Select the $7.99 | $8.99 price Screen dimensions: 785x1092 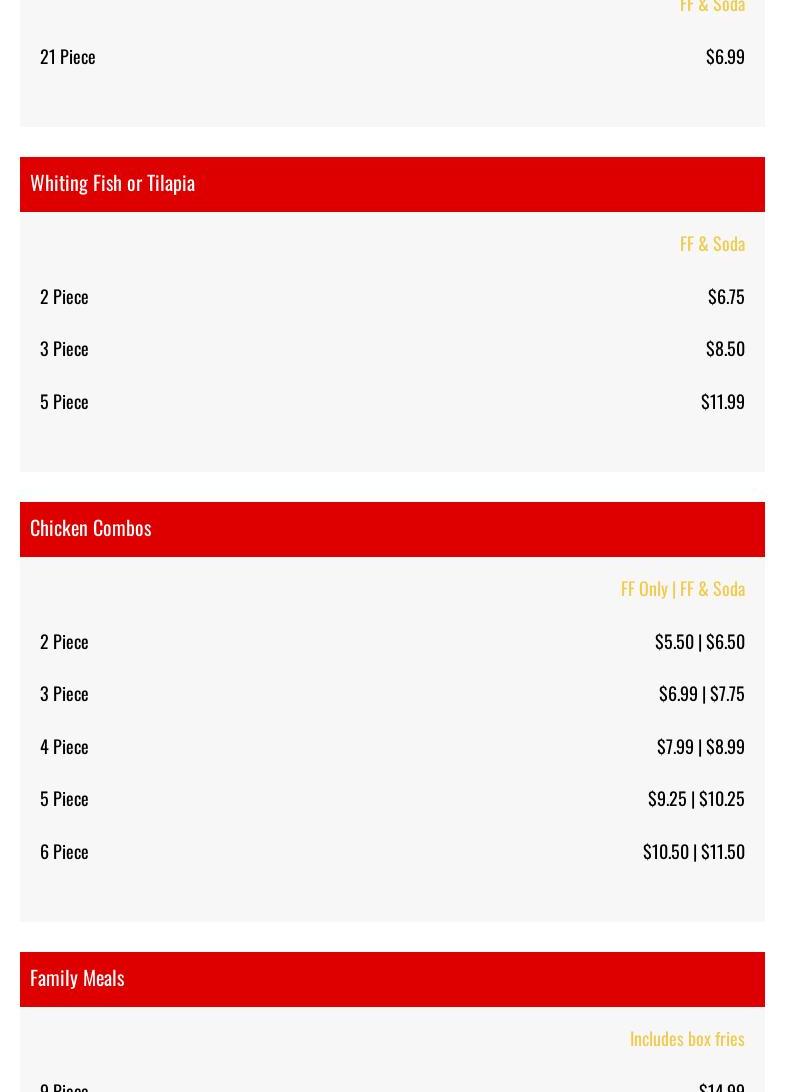[x=700, y=747]
